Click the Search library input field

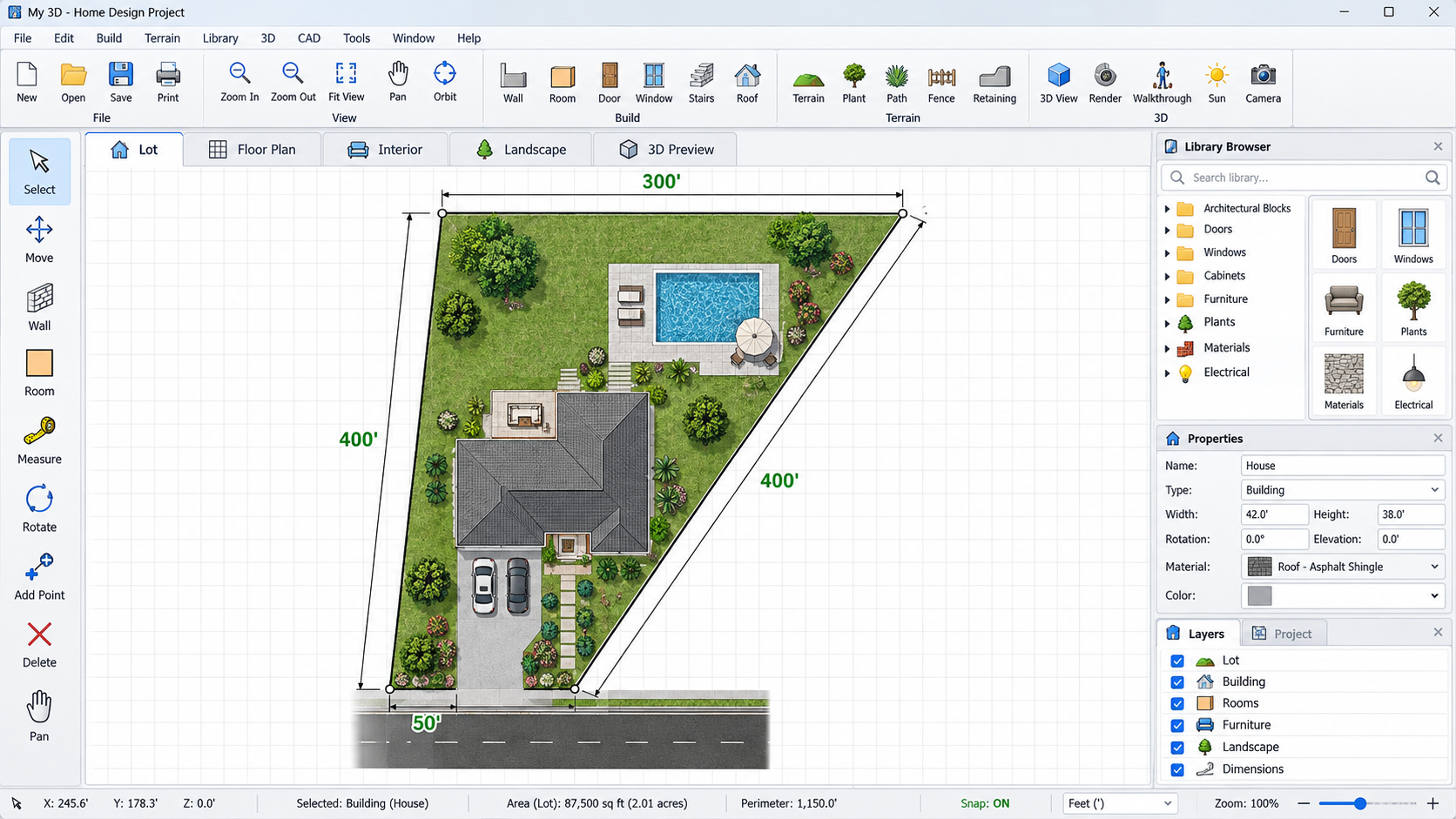[1304, 178]
